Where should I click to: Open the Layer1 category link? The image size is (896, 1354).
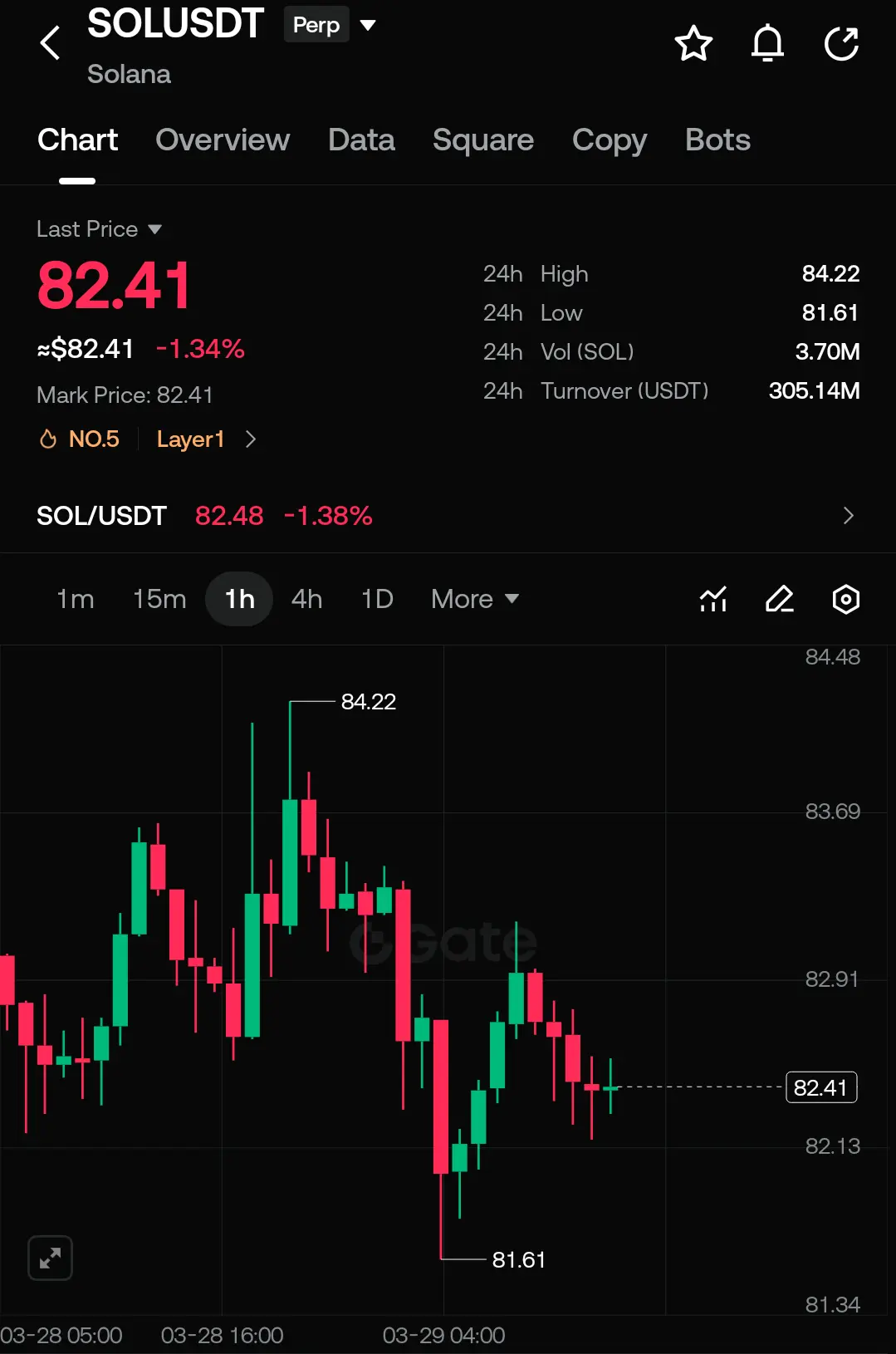[190, 439]
